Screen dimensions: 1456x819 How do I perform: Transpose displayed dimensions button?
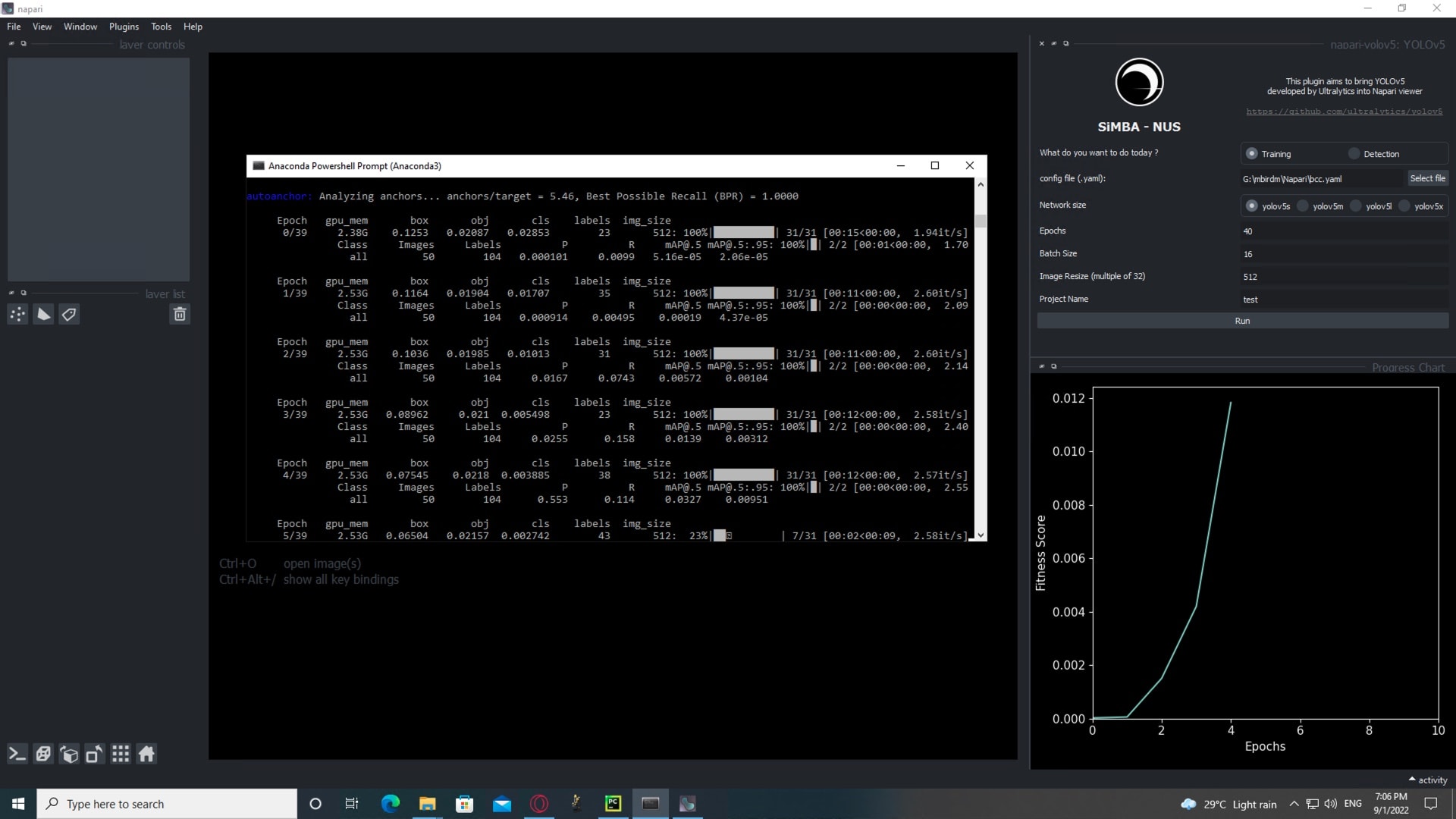pyautogui.click(x=95, y=754)
